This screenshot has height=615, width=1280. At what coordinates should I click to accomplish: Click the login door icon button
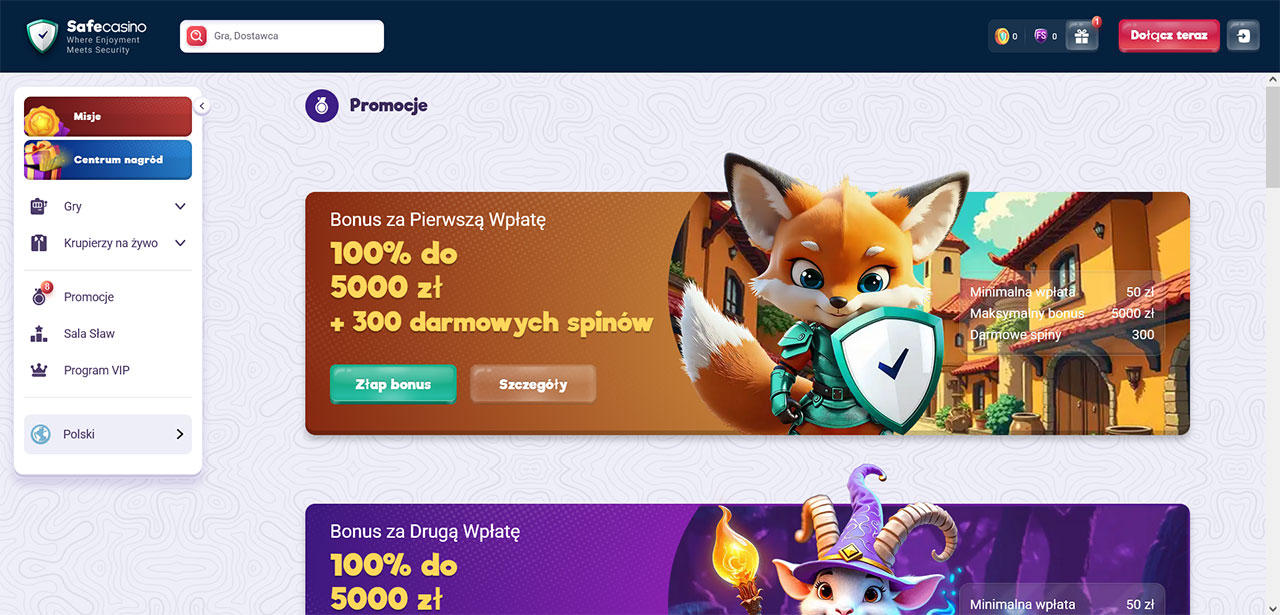point(1243,36)
